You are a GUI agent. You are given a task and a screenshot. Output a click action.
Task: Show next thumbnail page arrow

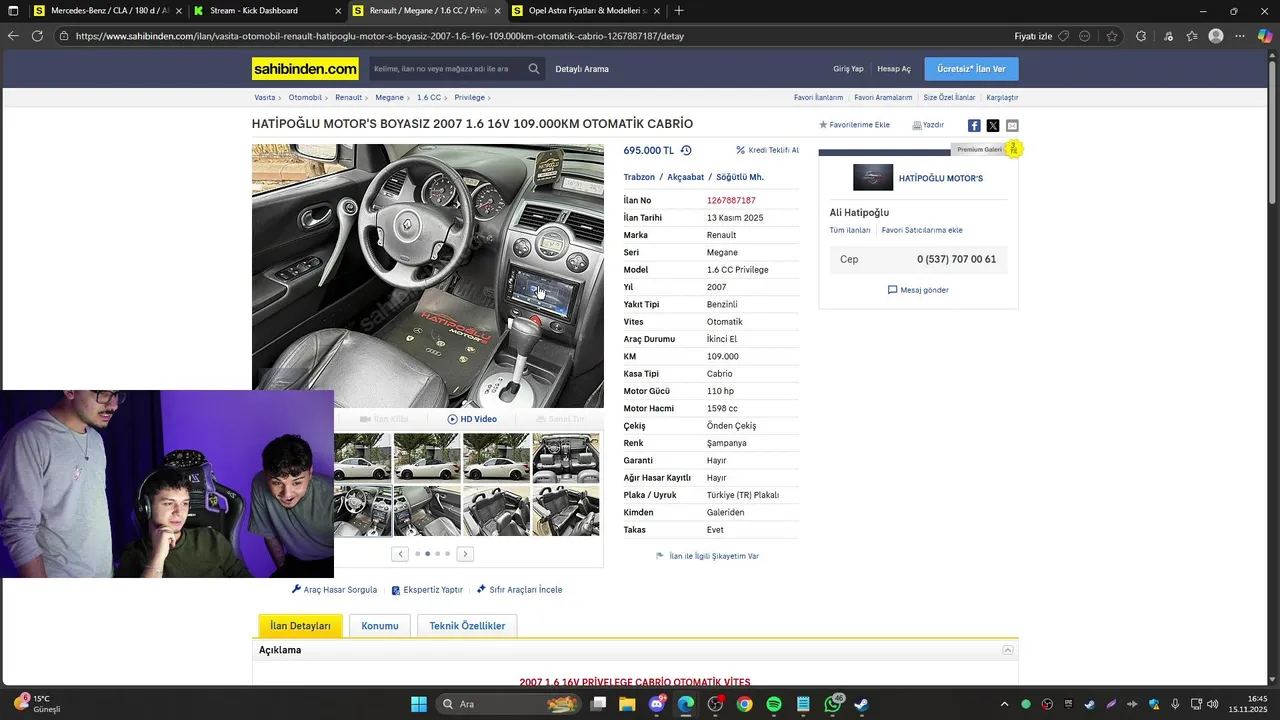(465, 554)
